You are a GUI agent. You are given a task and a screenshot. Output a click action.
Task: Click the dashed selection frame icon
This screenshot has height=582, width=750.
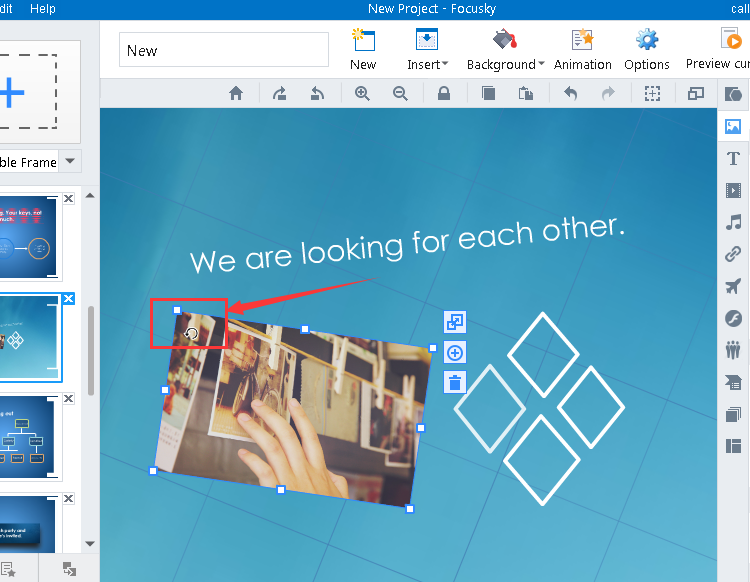point(652,93)
